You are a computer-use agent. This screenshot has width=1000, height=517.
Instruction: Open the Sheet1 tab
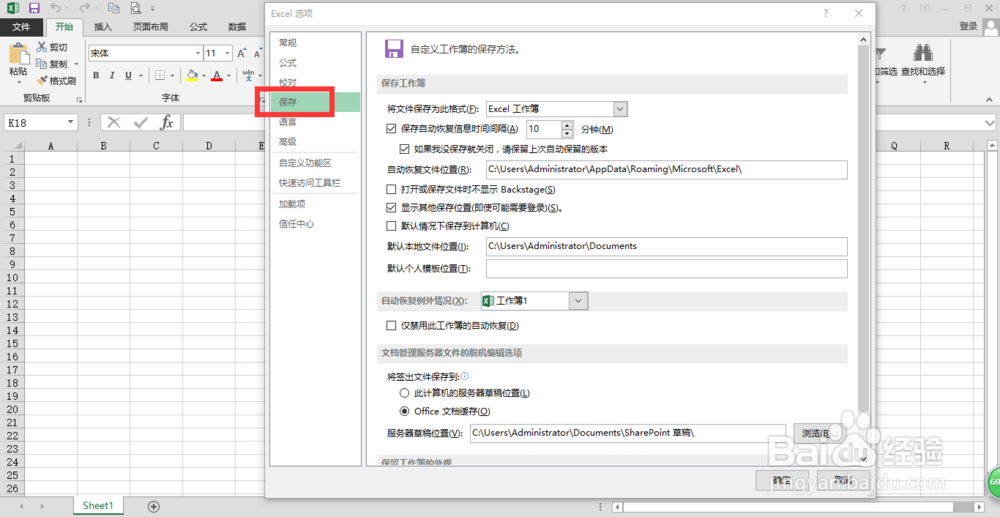coord(98,506)
